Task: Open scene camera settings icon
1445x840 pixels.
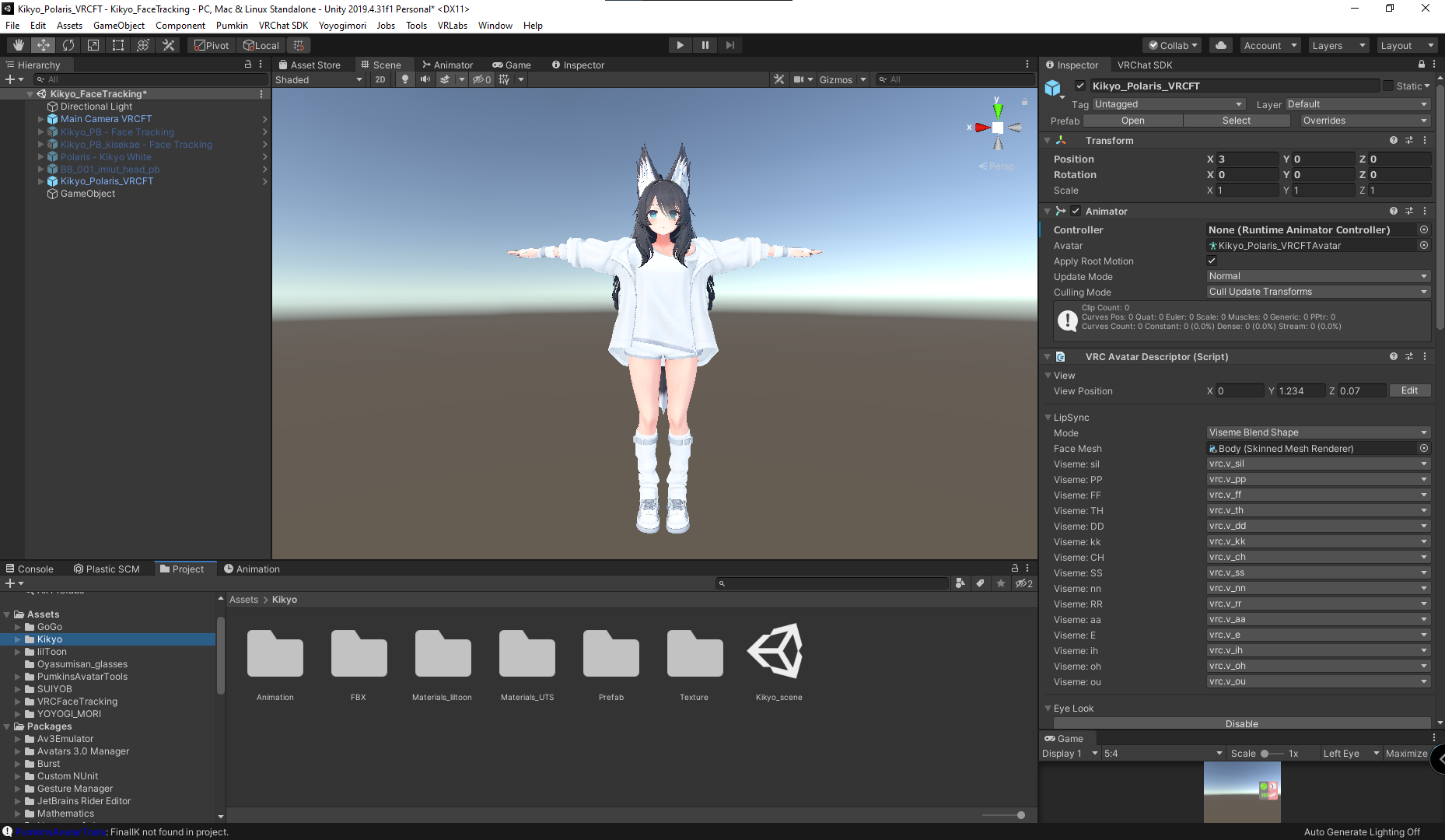Action: [799, 79]
